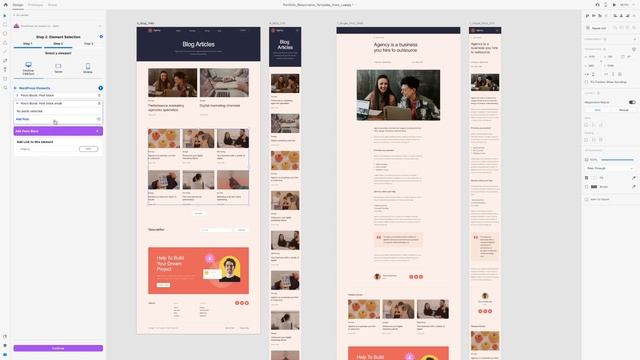Switch to the Share tab
This screenshot has height=360, width=640.
53,5
